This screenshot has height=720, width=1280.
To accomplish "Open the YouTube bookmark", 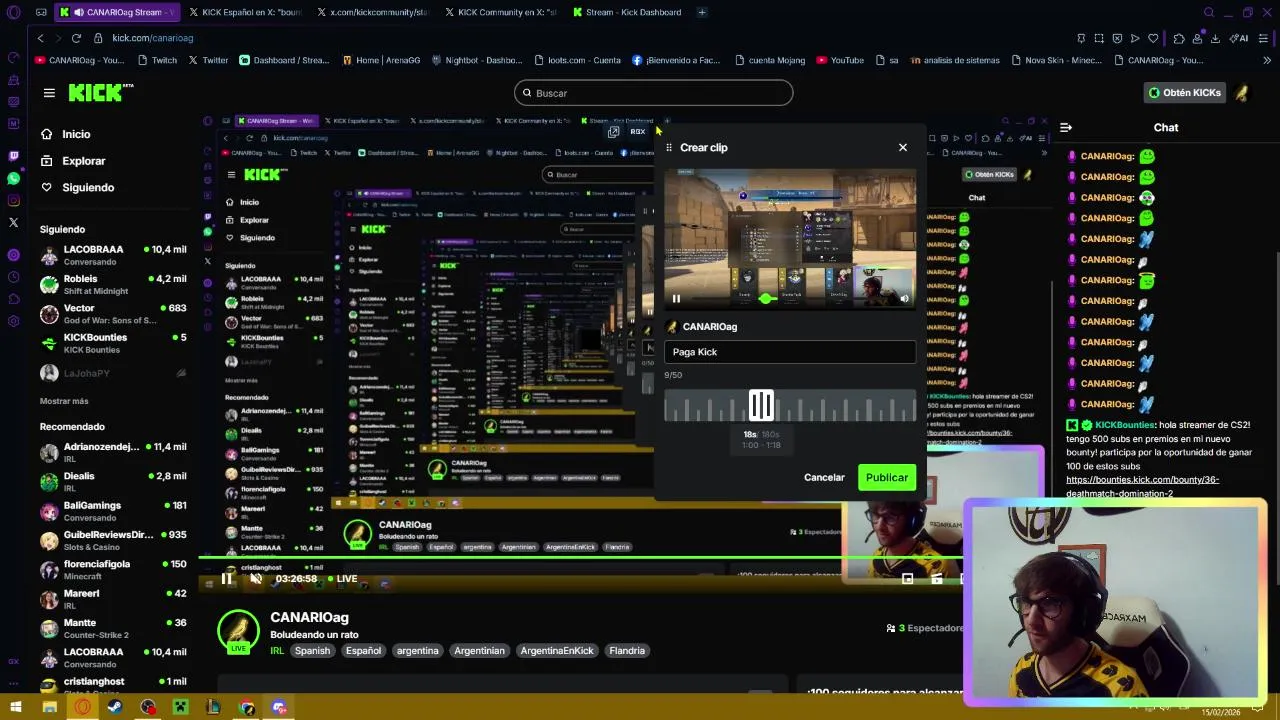I will pyautogui.click(x=840, y=60).
